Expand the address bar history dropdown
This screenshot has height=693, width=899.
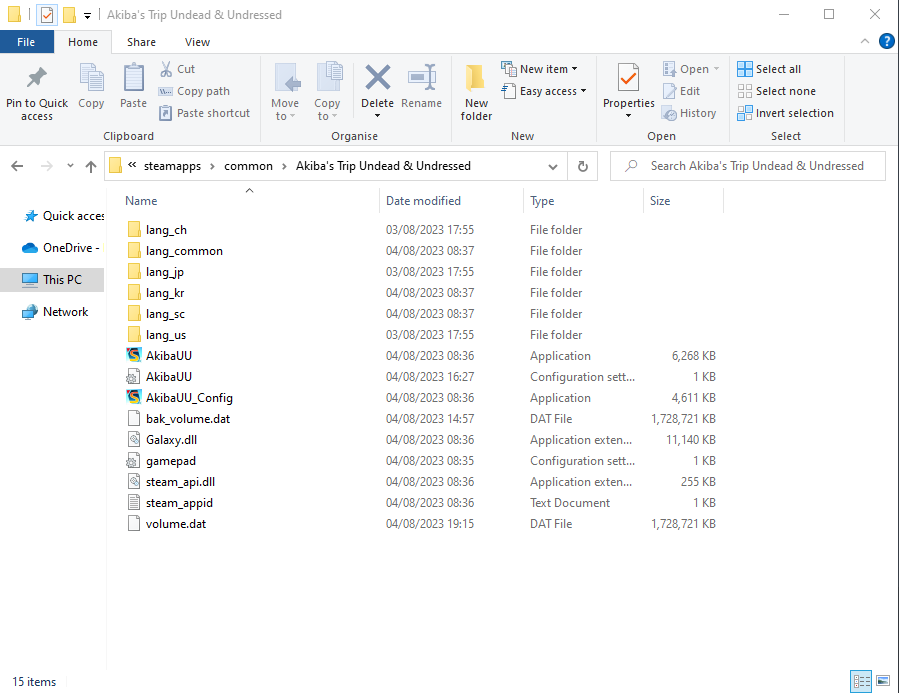pyautogui.click(x=553, y=166)
